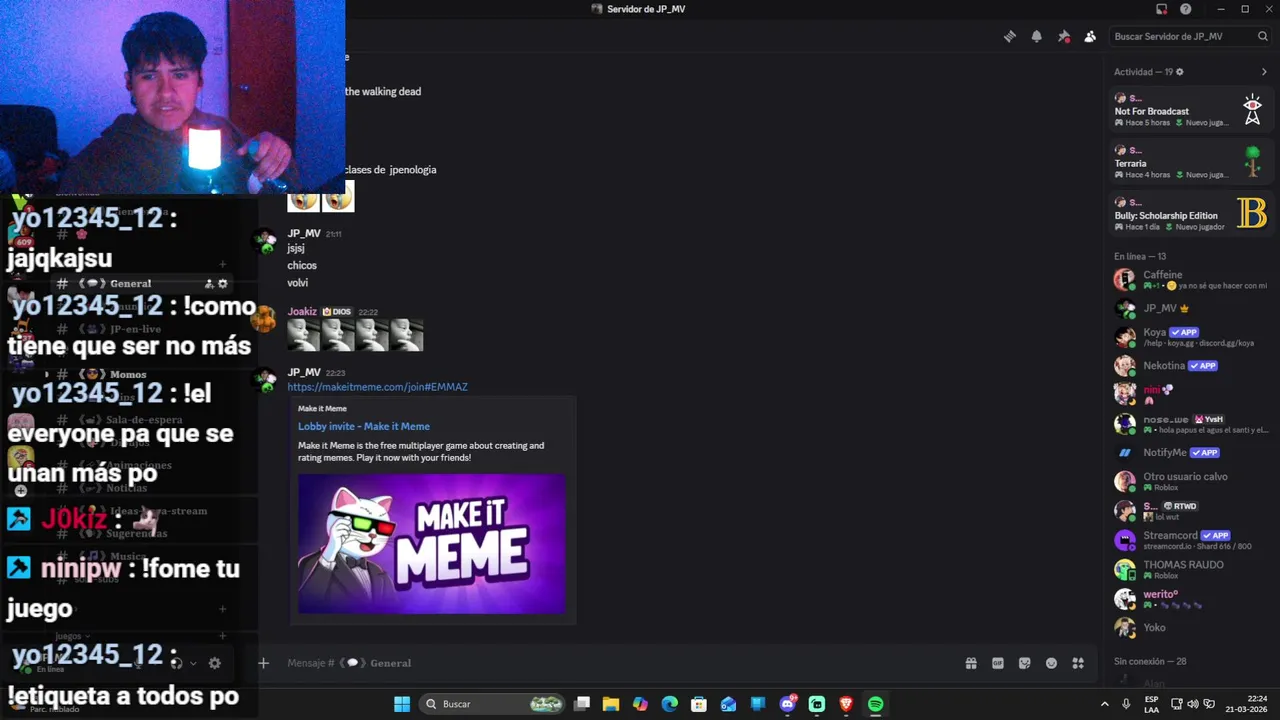
Task: Click the plus attachment button
Action: [263, 663]
